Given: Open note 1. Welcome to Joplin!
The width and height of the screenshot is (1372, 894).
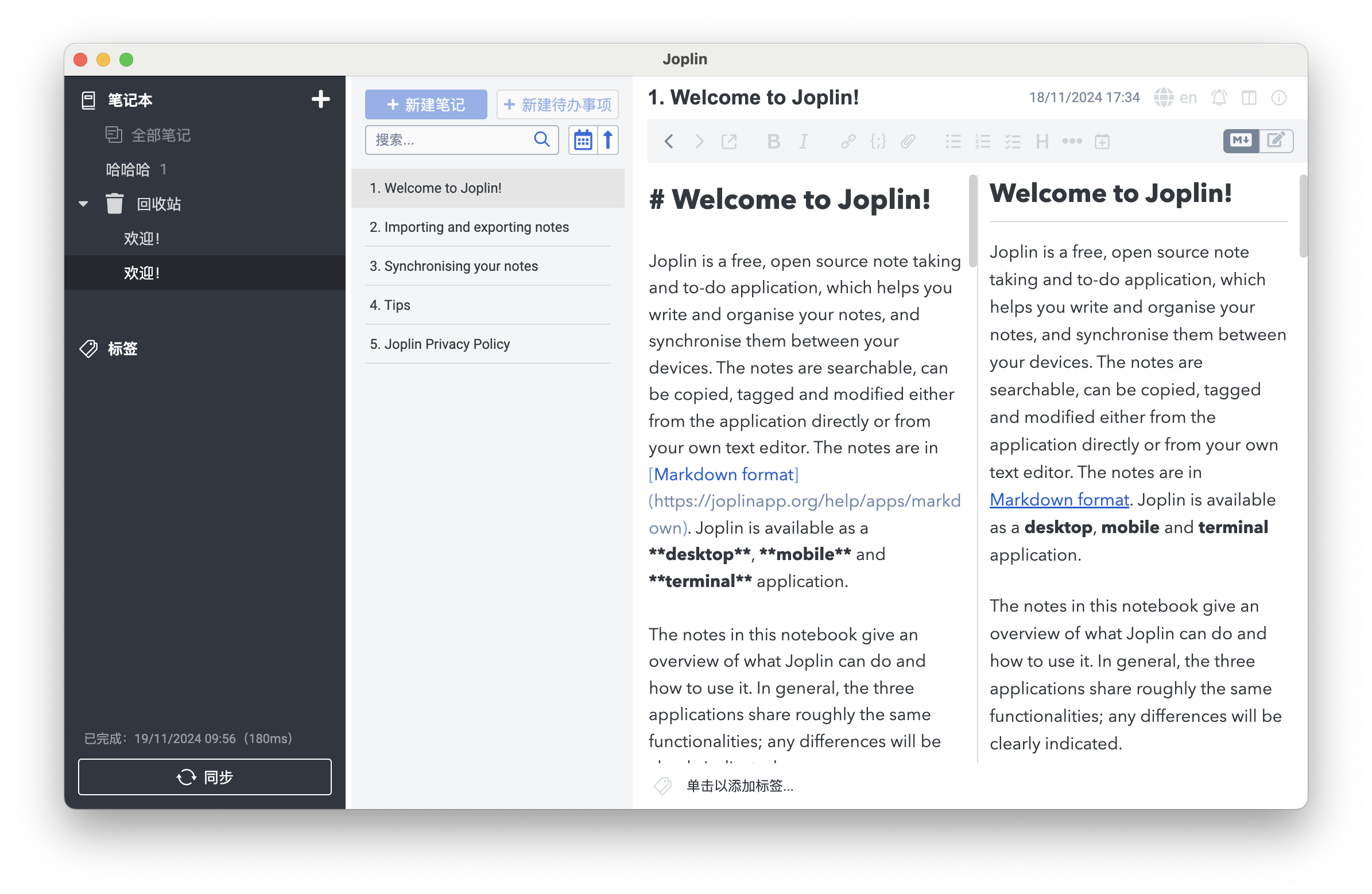Looking at the screenshot, I should pos(488,188).
